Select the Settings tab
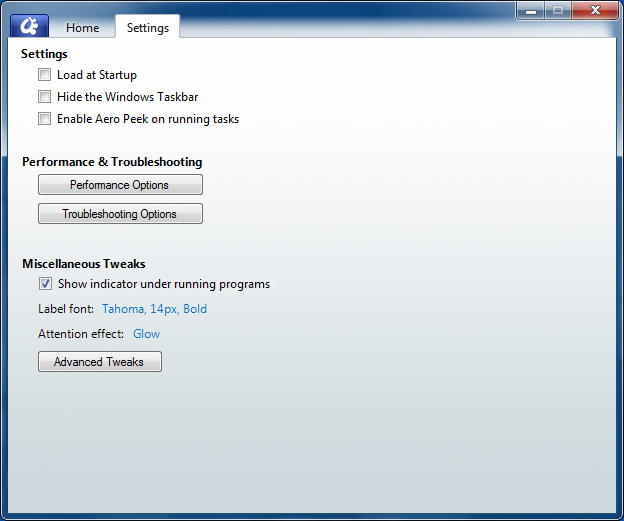Screen dimensions: 624x521 (148, 27)
